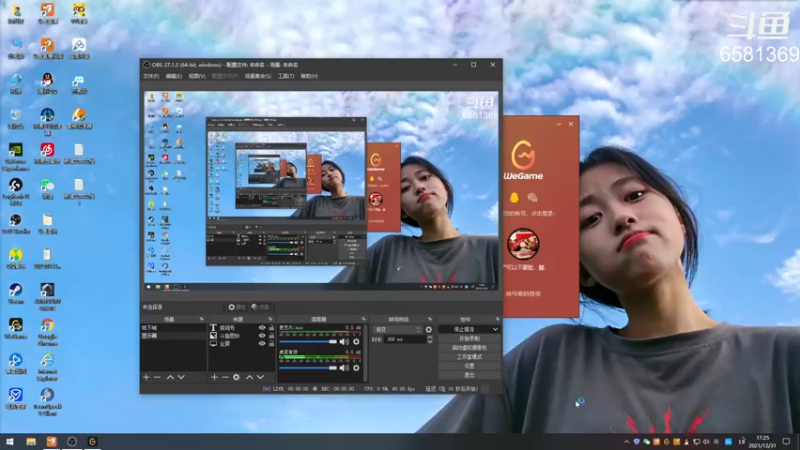Click source Properties button above docks

(x=237, y=307)
